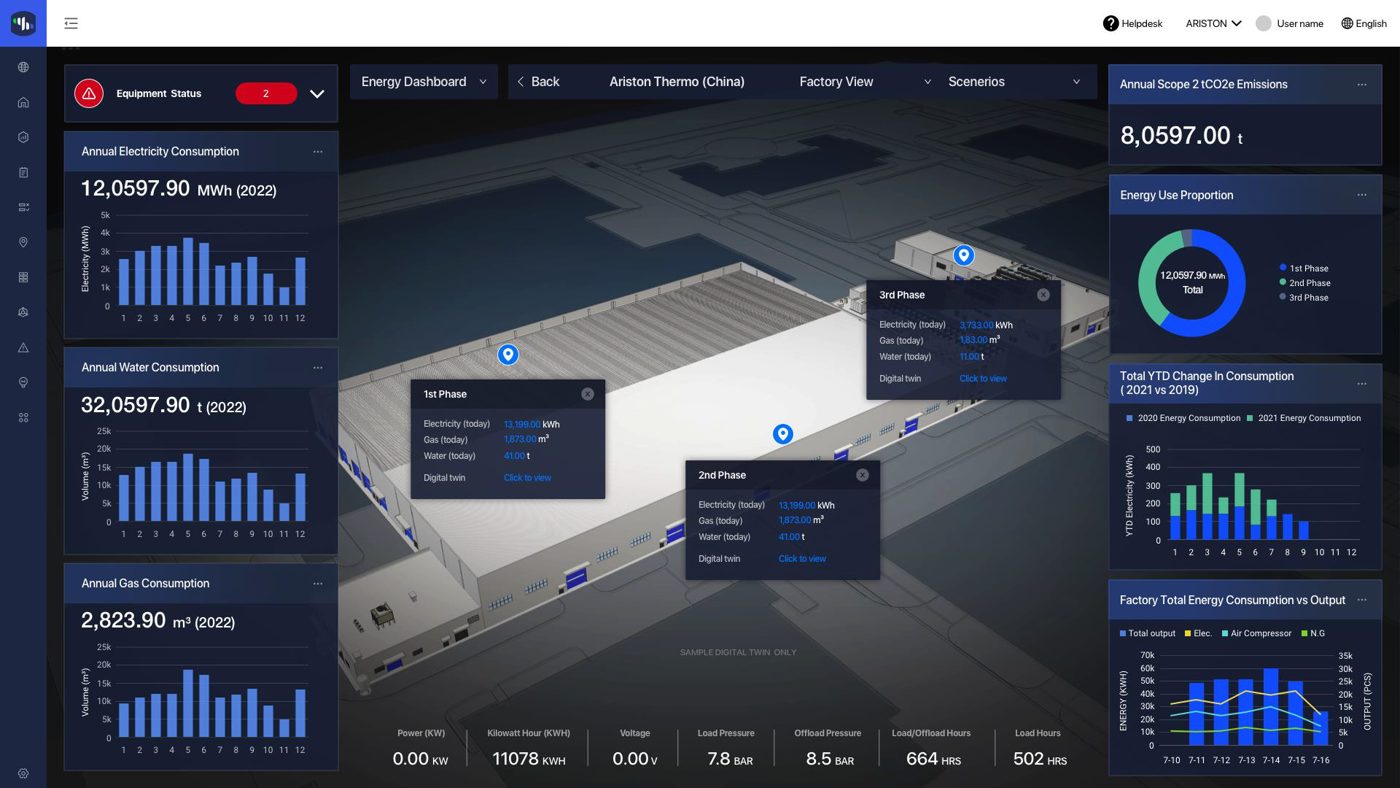The height and width of the screenshot is (788, 1400).
Task: Open the alerts triangle icon in sidebar
Action: pyautogui.click(x=23, y=347)
